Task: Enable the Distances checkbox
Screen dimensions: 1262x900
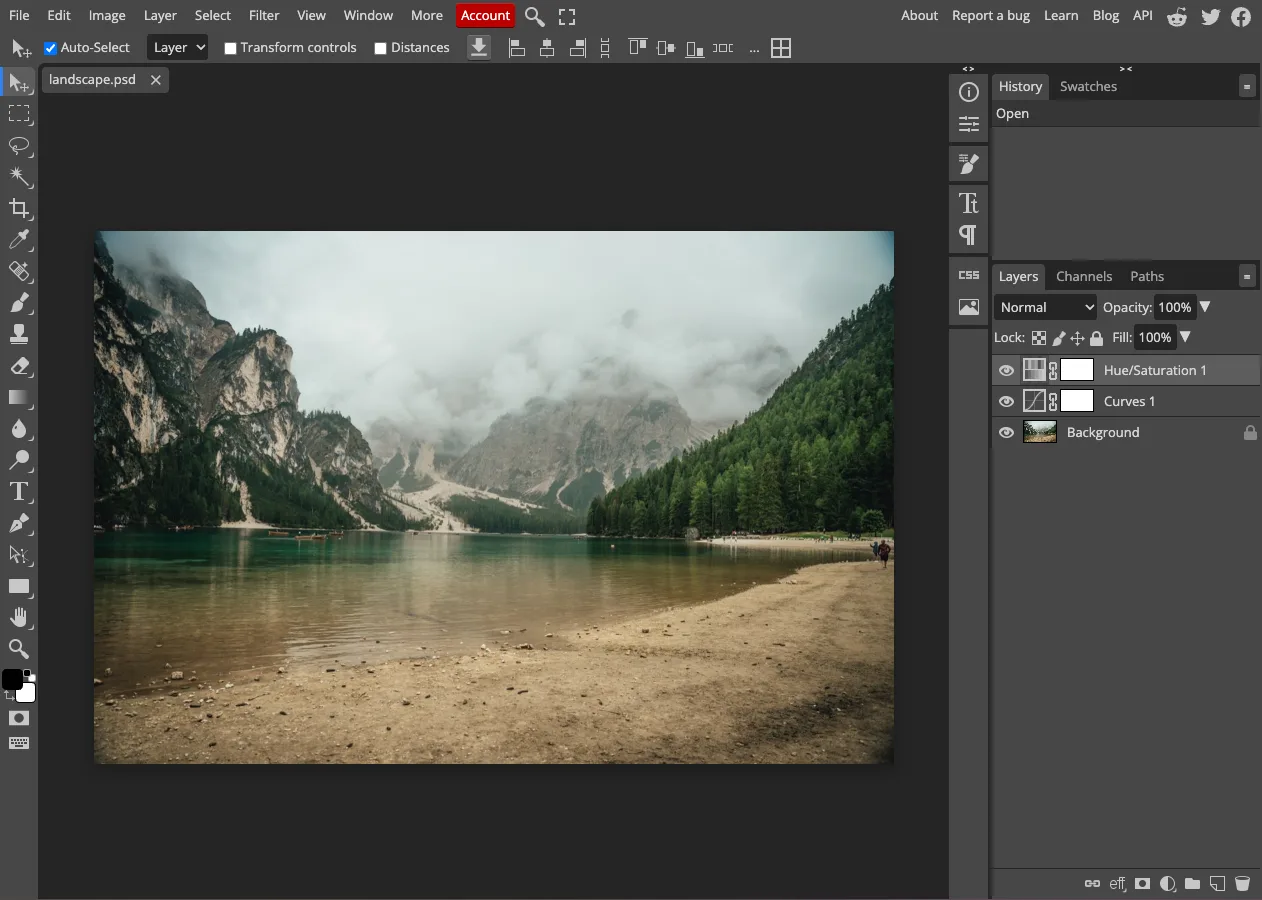Action: 380,48
